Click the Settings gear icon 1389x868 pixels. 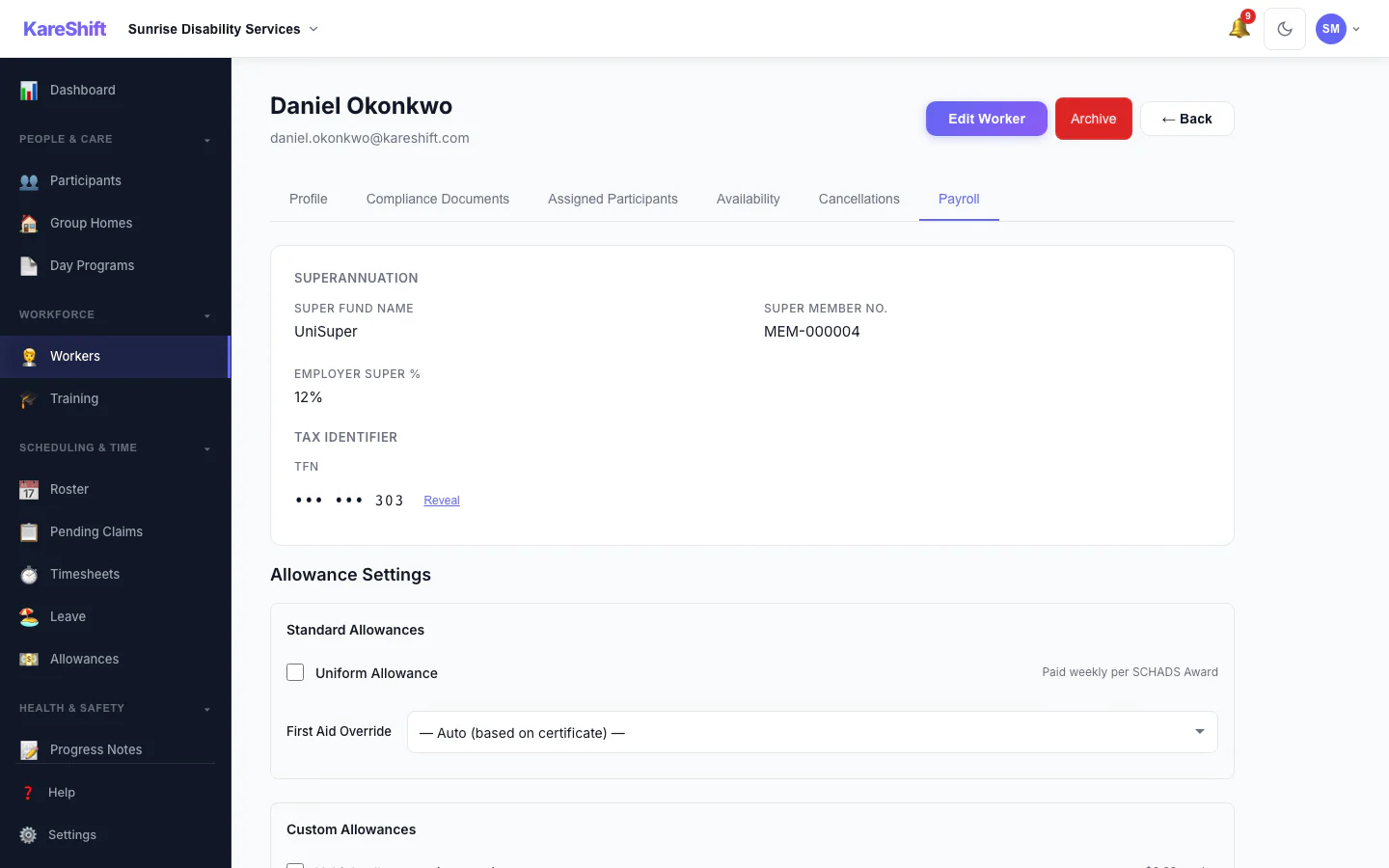click(x=28, y=835)
